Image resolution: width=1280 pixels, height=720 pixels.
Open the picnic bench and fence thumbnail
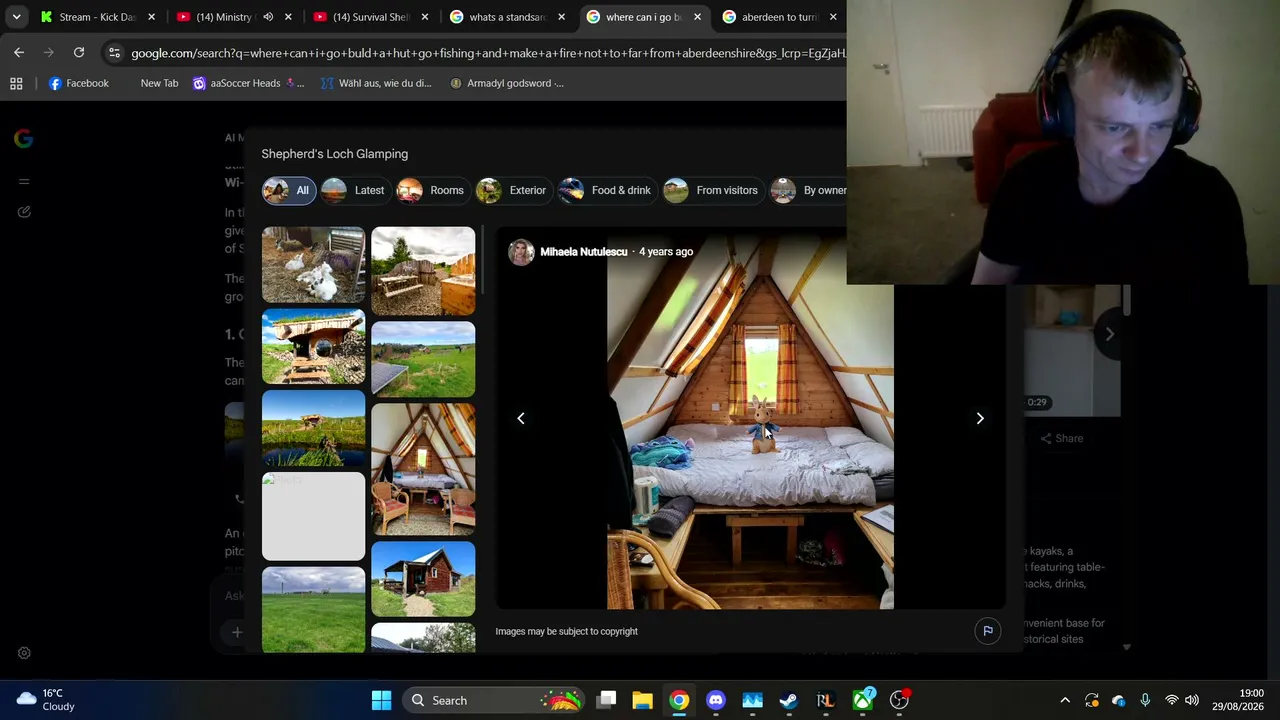(423, 271)
